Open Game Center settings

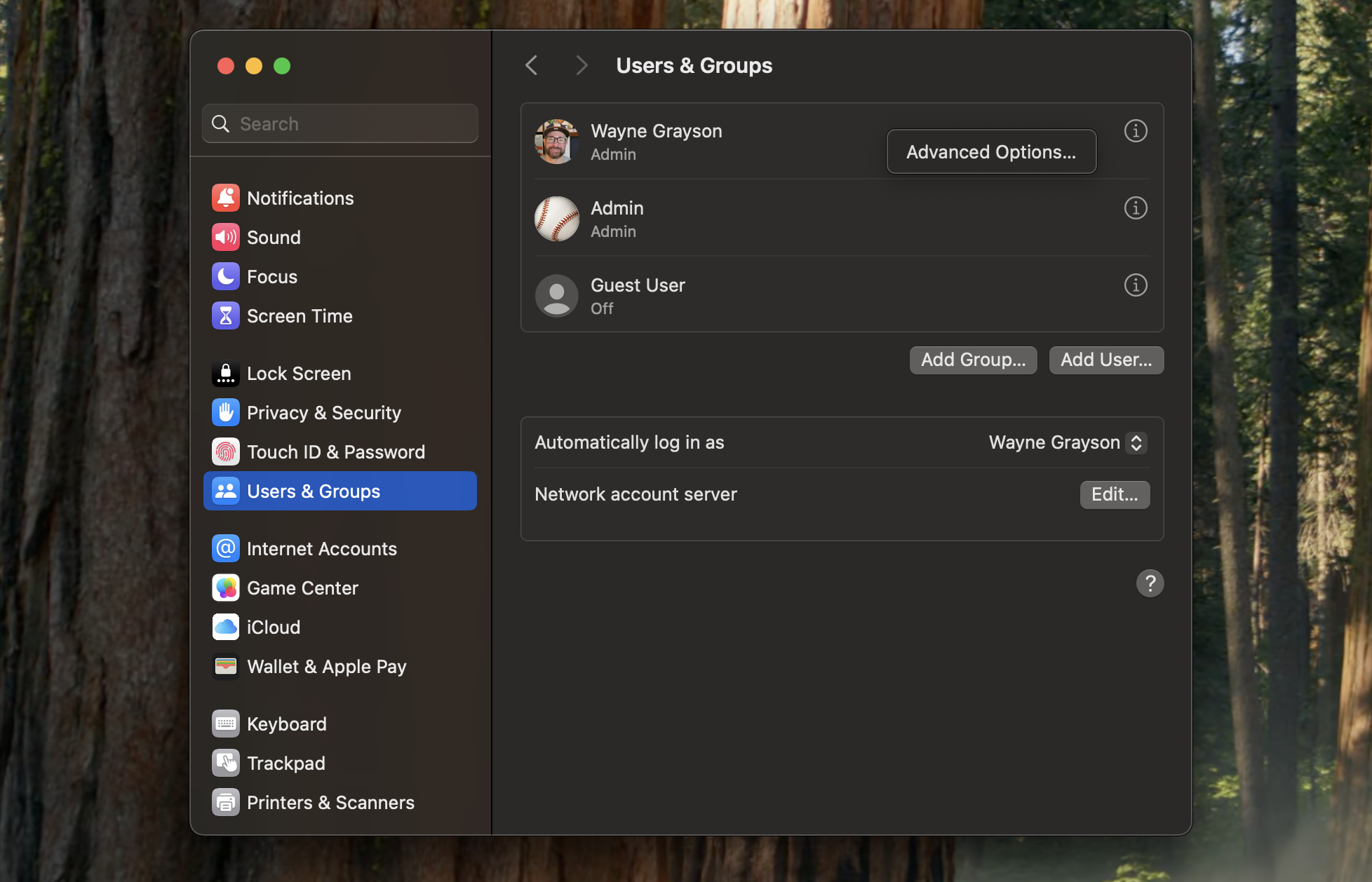[302, 588]
